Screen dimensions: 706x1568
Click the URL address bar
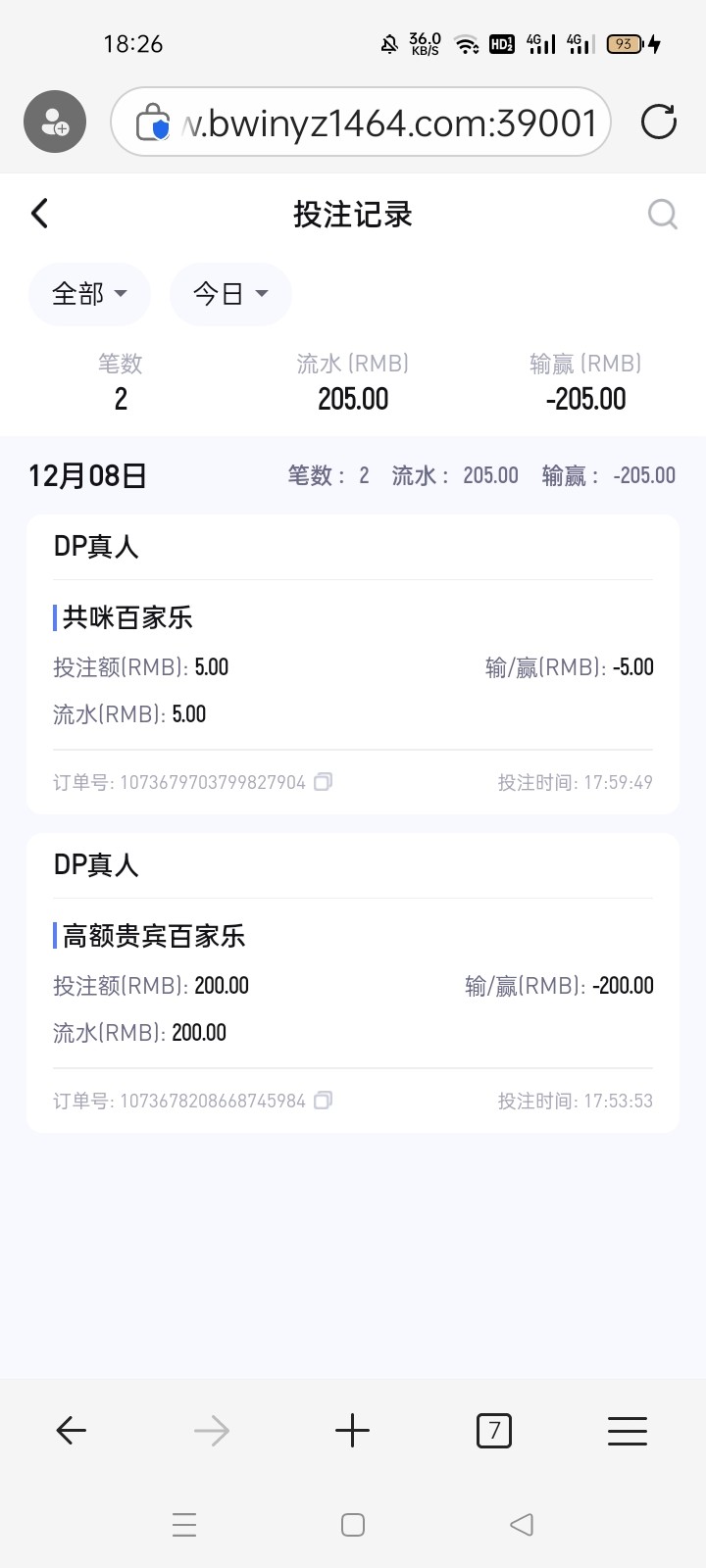392,123
